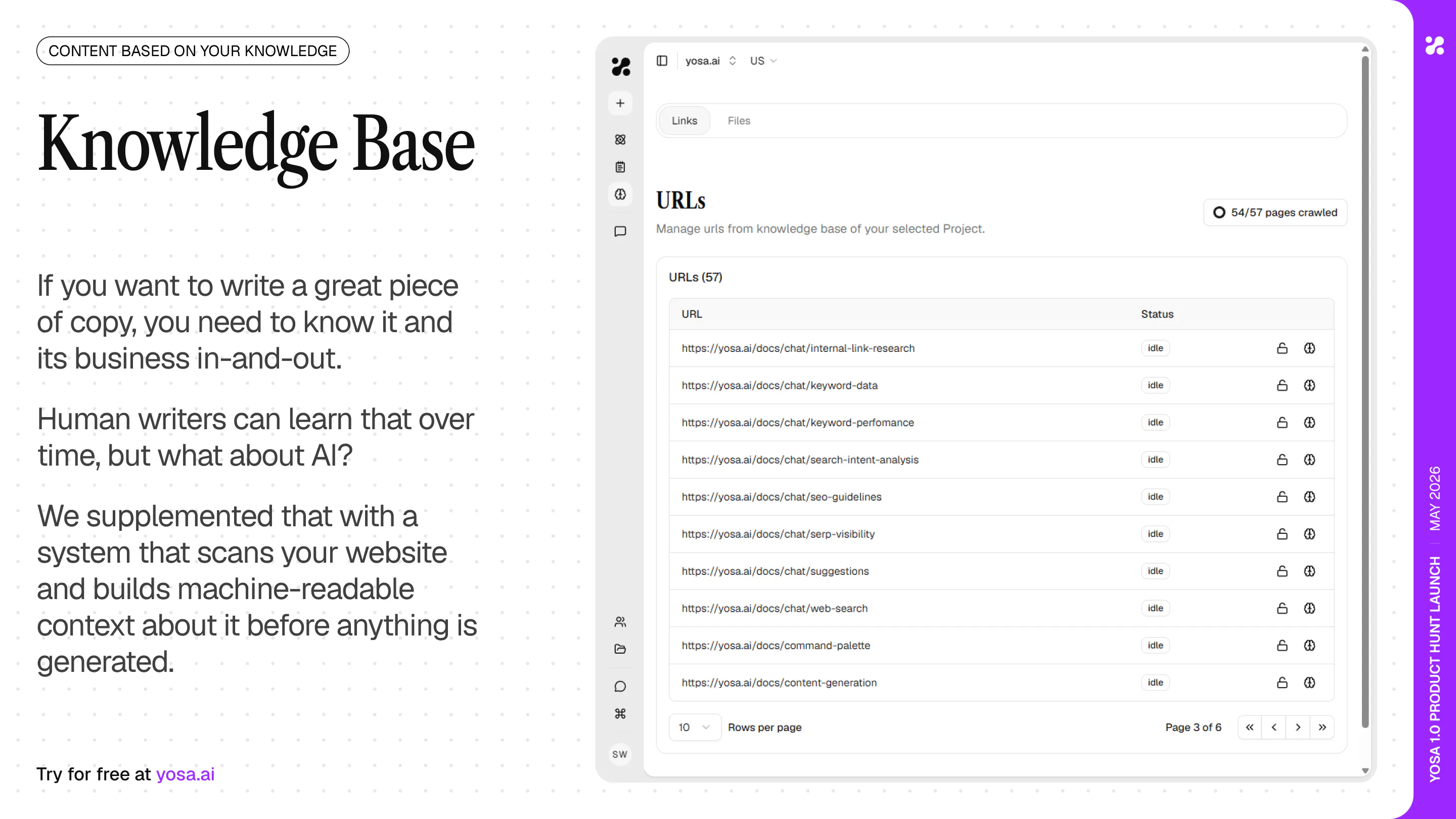The width and height of the screenshot is (1456, 819).
Task: Click the URL text ending in internal-link-research
Action: coord(798,348)
